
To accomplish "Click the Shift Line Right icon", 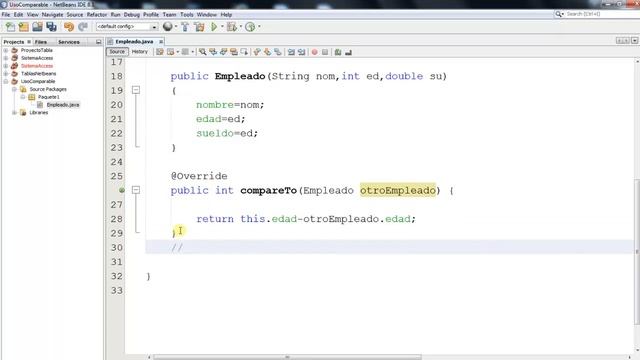I will 302,52.
